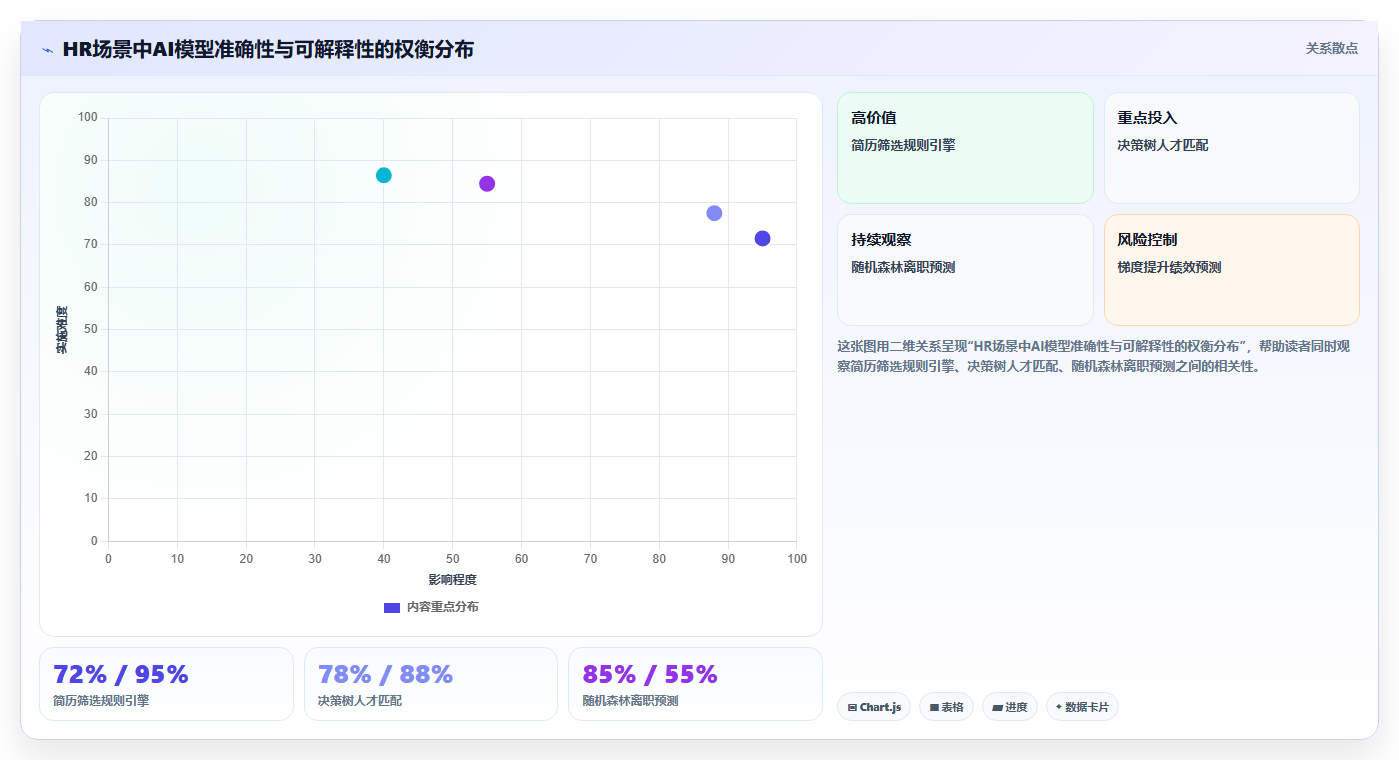The image size is (1399, 760).
Task: Click 随机森林离职预测 label under 85% / 55%
Action: [630, 701]
